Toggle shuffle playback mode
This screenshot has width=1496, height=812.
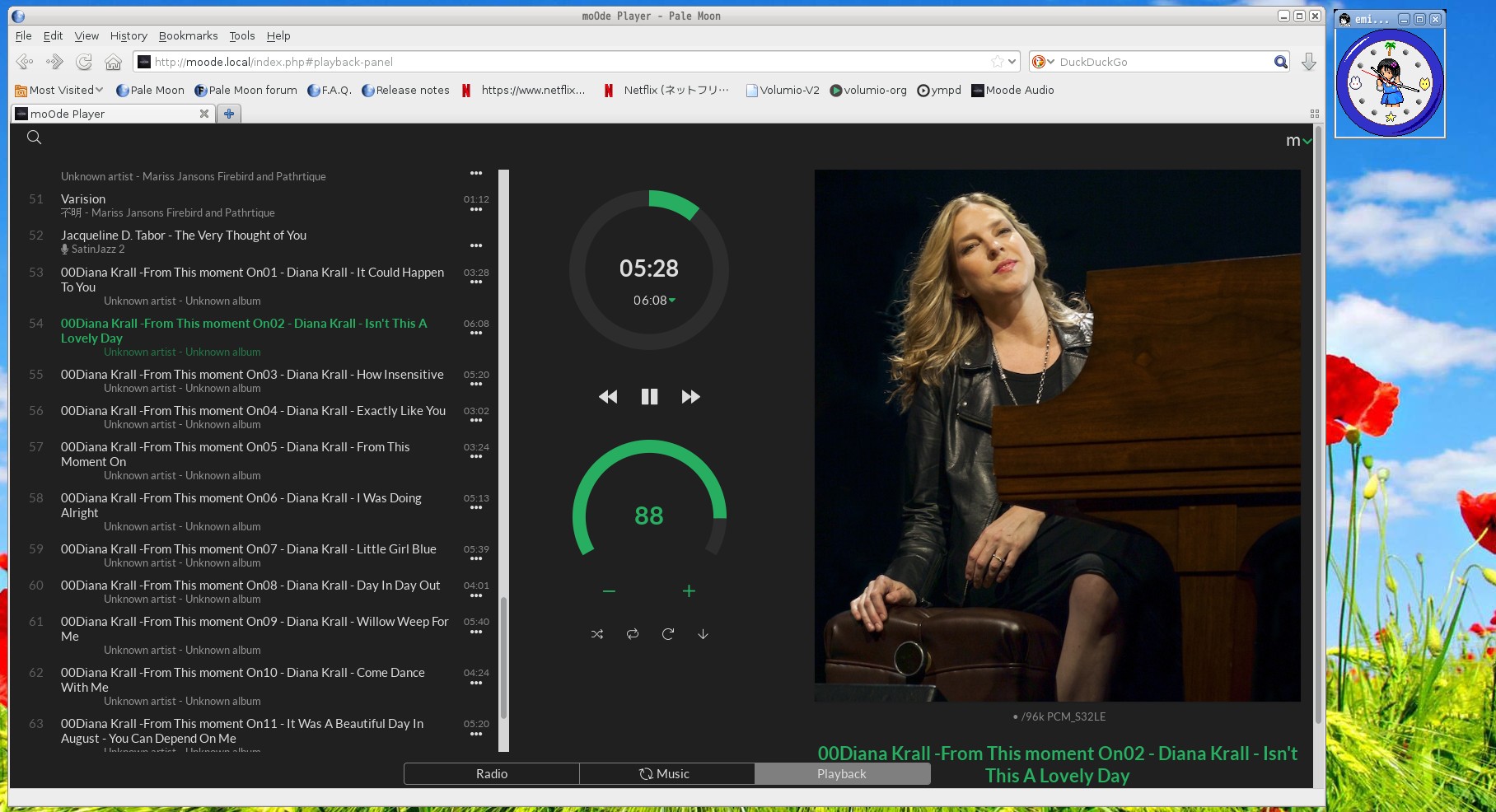point(597,634)
